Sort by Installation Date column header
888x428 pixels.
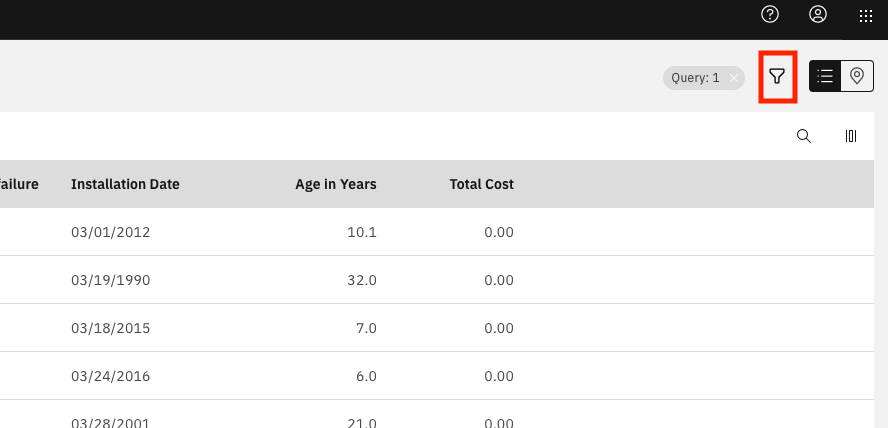[x=125, y=184]
